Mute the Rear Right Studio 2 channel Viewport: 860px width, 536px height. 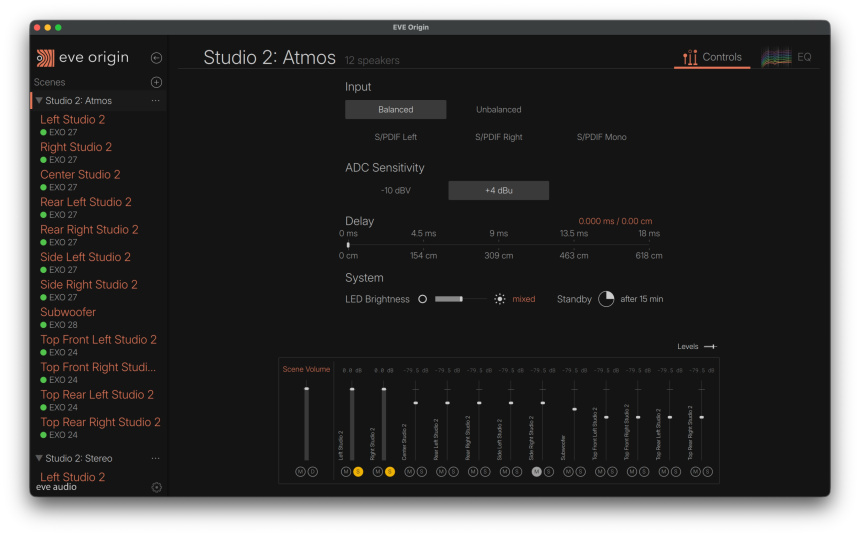(473, 472)
